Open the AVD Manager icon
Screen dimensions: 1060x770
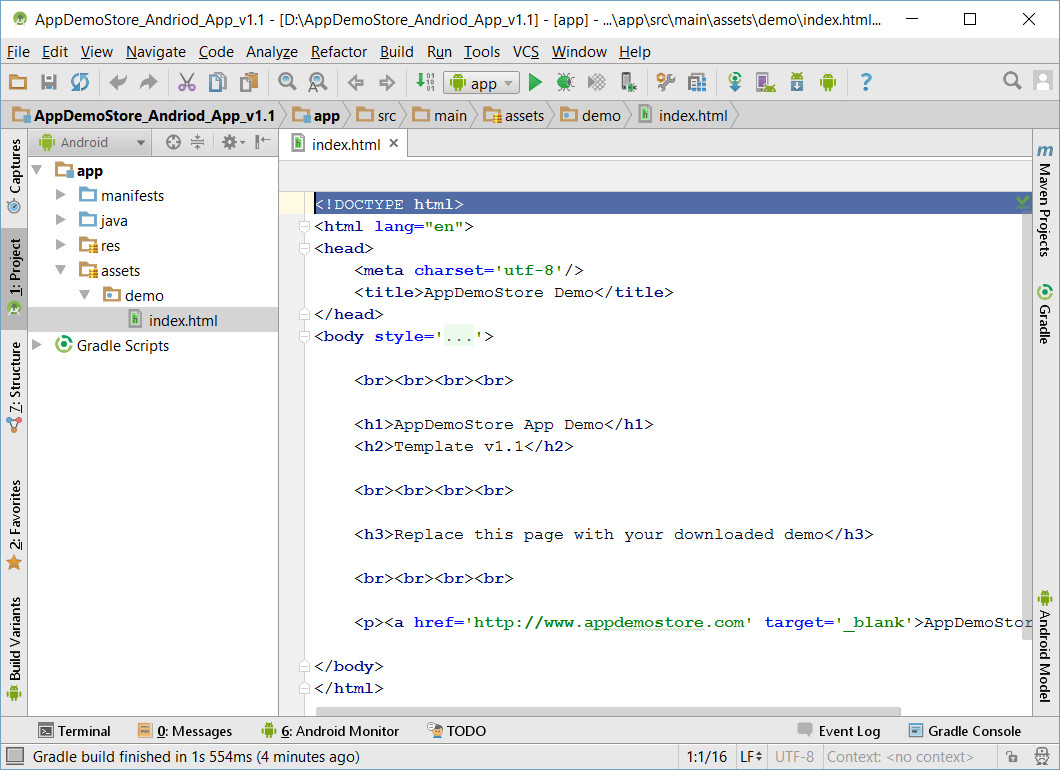point(765,82)
